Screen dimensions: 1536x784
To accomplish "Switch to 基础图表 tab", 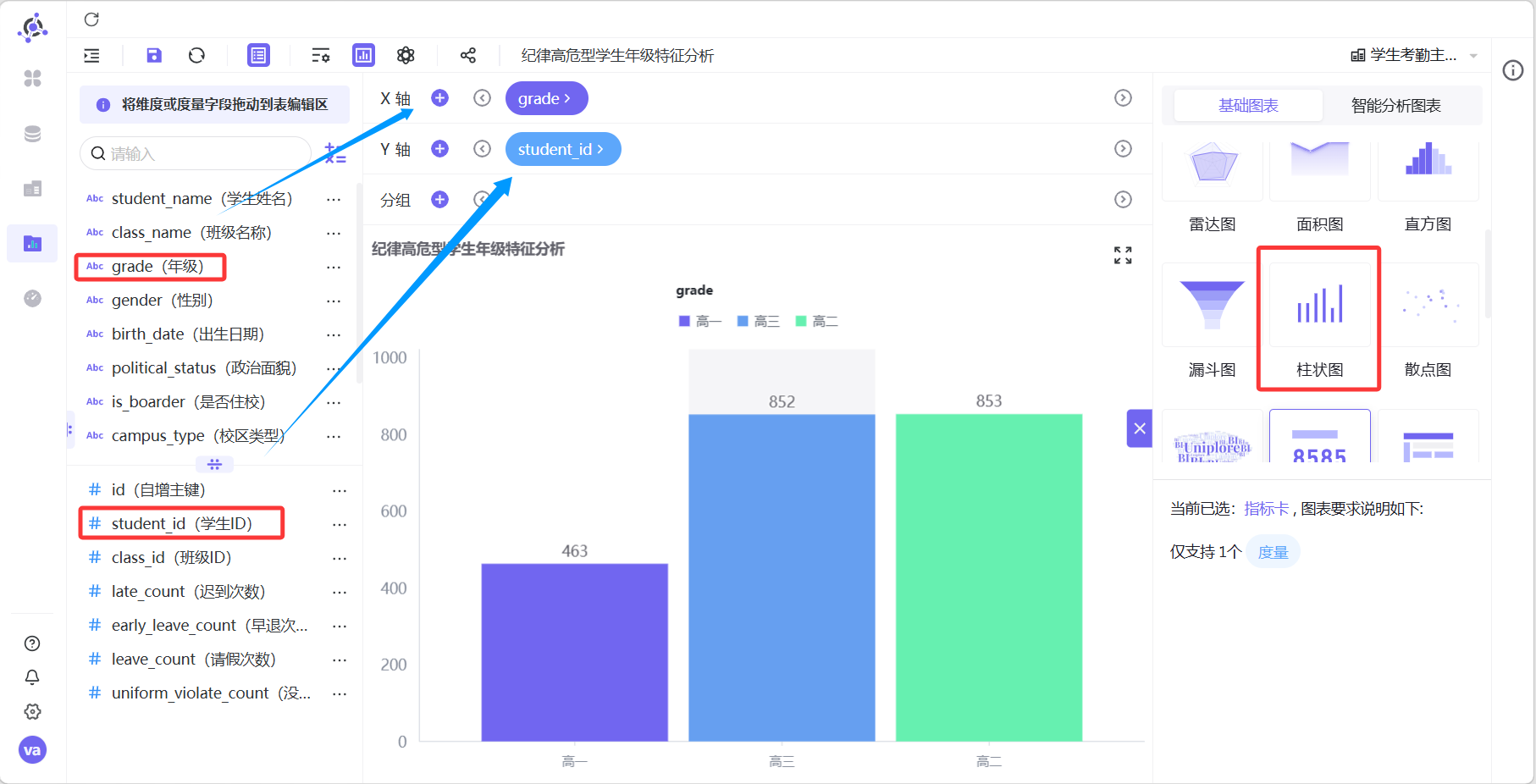I will coord(1248,106).
